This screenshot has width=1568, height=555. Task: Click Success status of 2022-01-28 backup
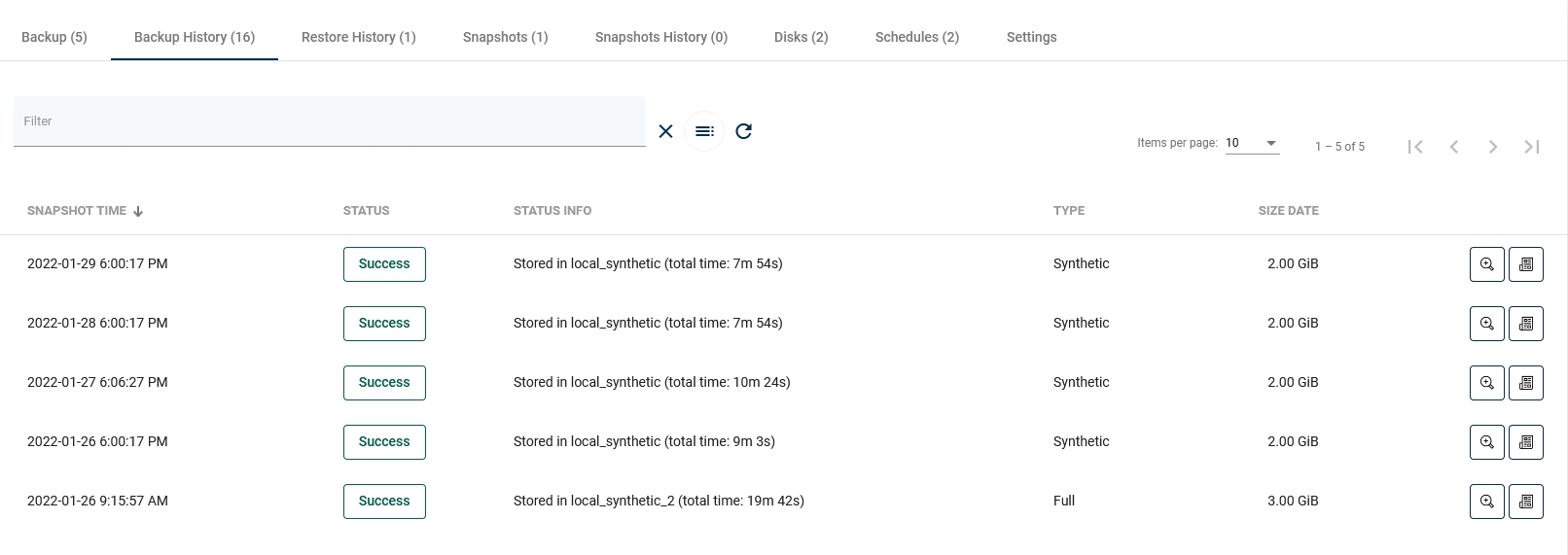point(384,324)
